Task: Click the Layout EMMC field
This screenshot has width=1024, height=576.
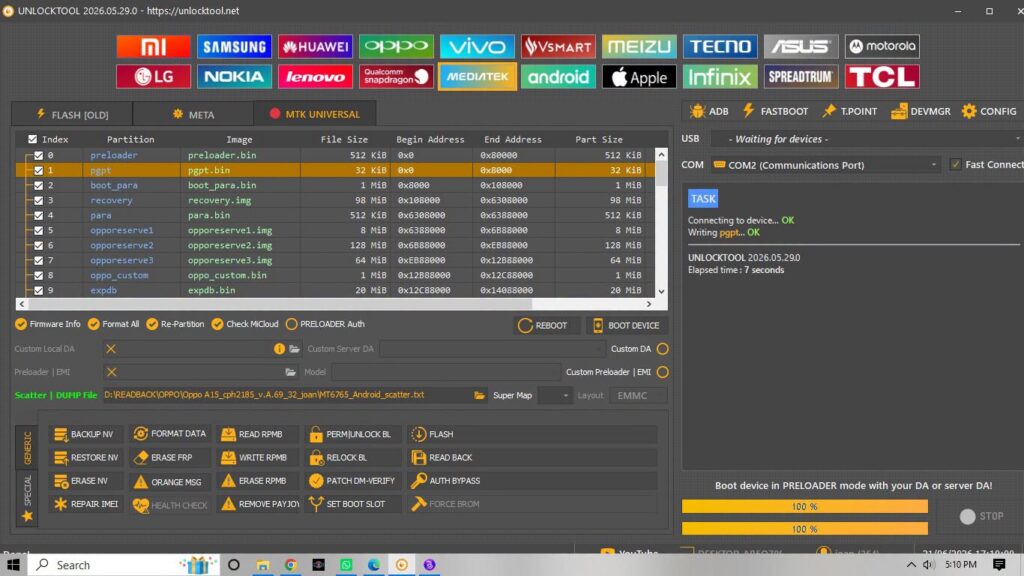Action: [x=637, y=395]
